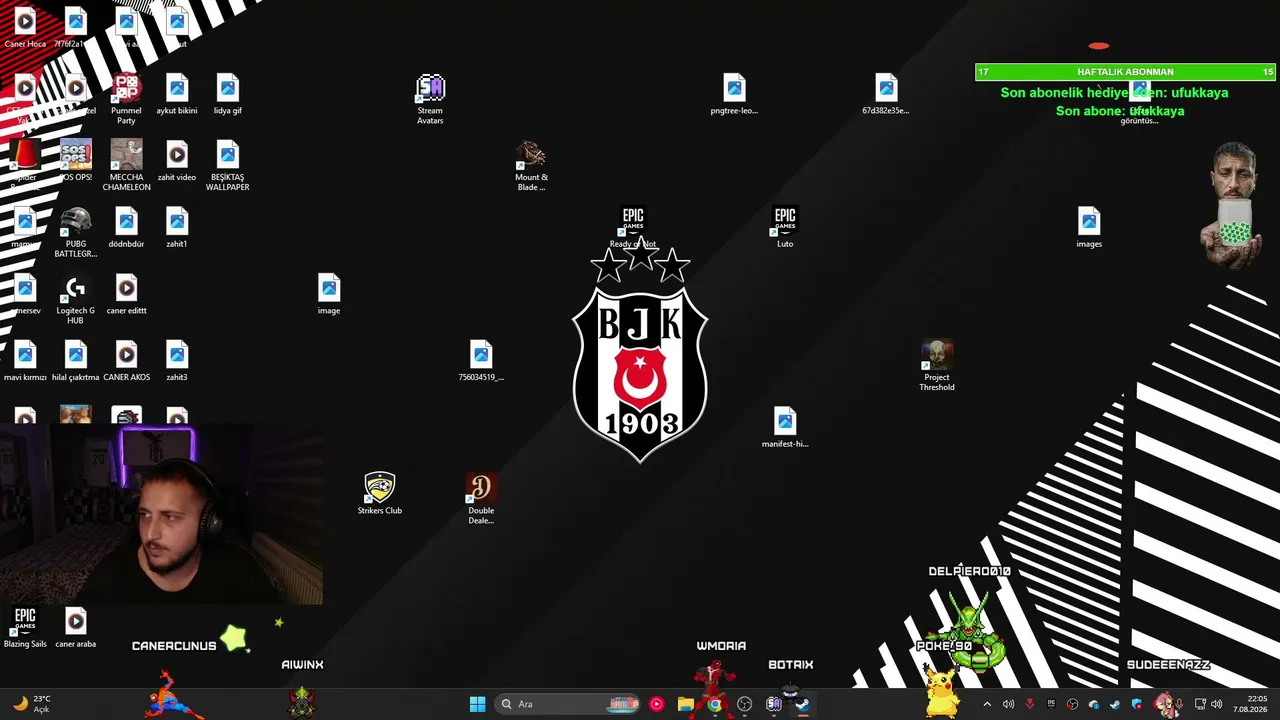The width and height of the screenshot is (1280, 720).
Task: Select the pngtree-leo image file
Action: click(x=734, y=94)
